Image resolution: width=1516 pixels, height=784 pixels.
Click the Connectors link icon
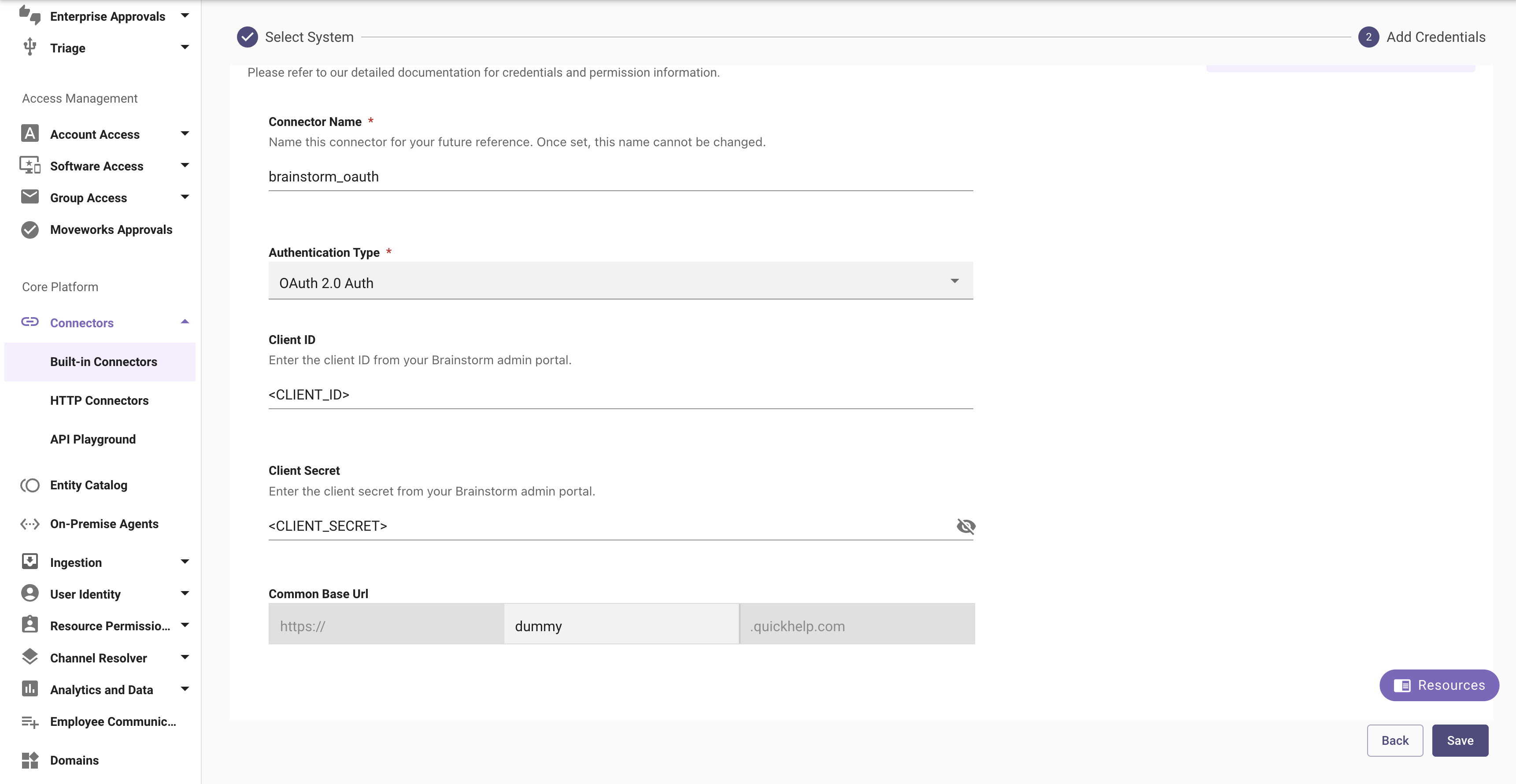(30, 322)
